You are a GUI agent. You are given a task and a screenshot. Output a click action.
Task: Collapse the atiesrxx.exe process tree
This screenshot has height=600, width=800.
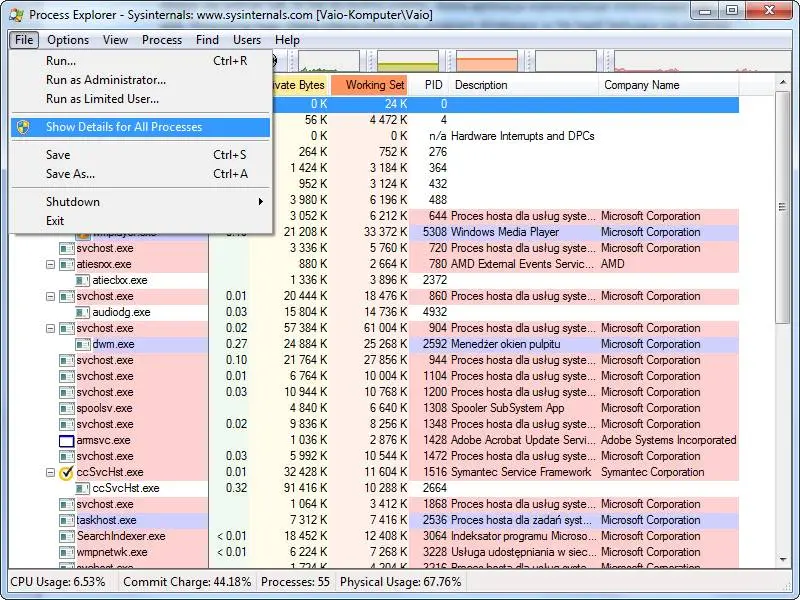pos(51,264)
